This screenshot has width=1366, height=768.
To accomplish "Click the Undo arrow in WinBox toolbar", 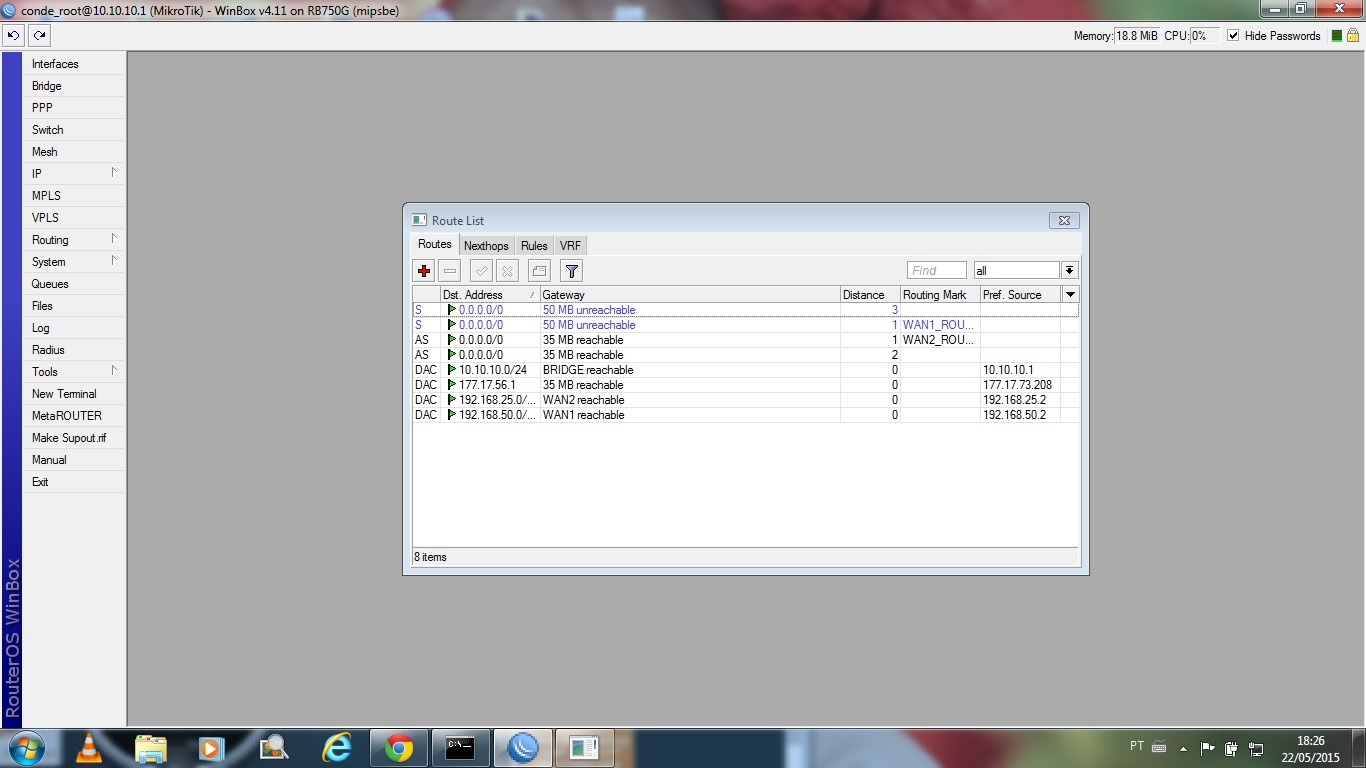I will pyautogui.click(x=13, y=35).
